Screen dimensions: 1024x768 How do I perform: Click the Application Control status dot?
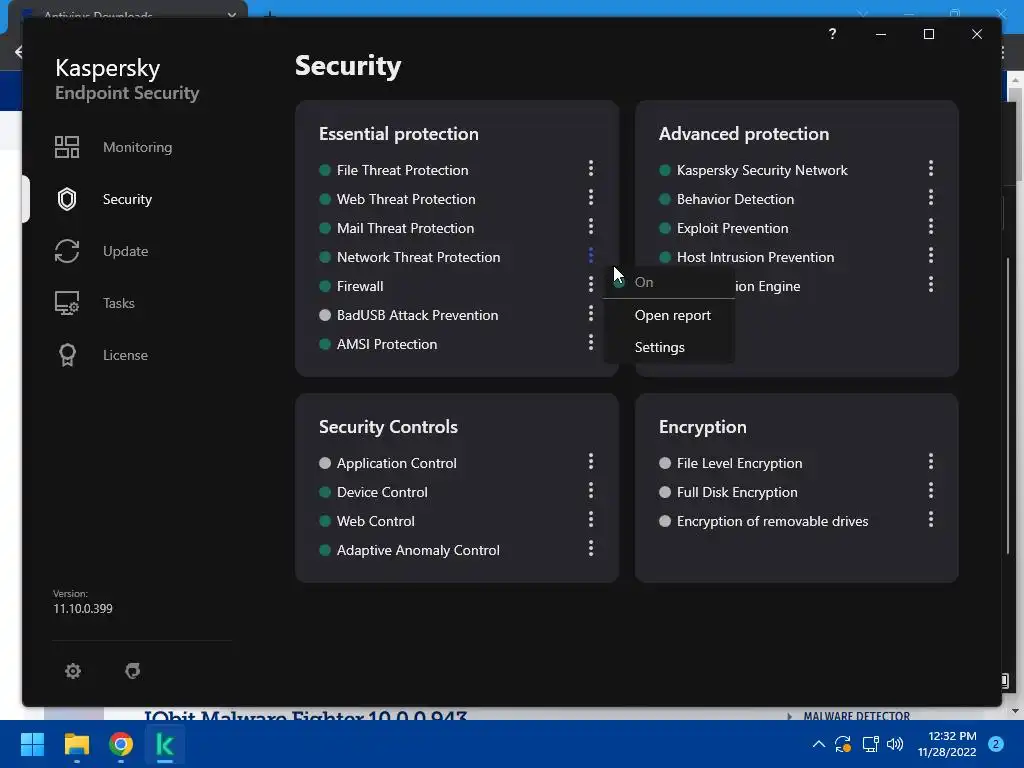(x=325, y=463)
